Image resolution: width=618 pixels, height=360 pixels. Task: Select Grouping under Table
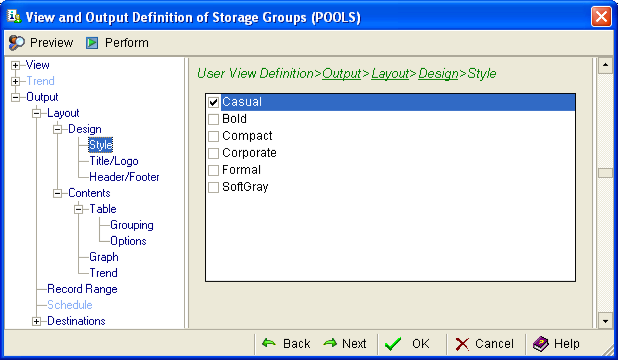(132, 225)
